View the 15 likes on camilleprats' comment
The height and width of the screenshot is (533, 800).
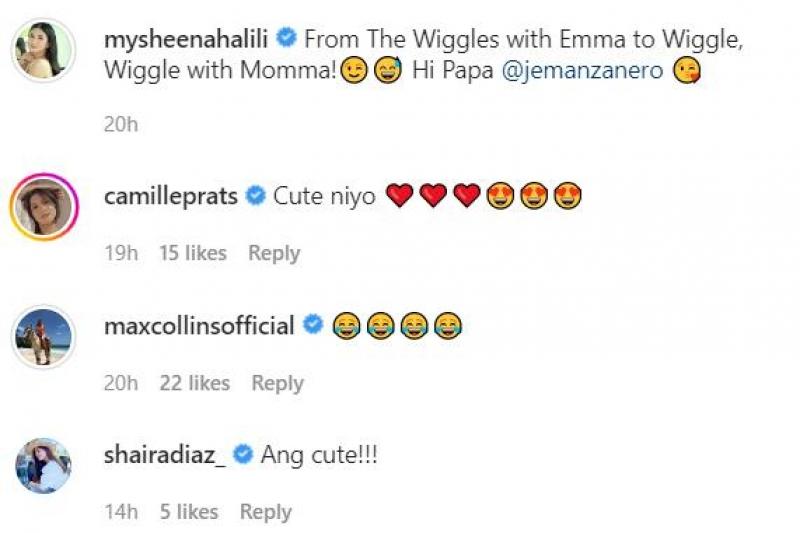193,253
